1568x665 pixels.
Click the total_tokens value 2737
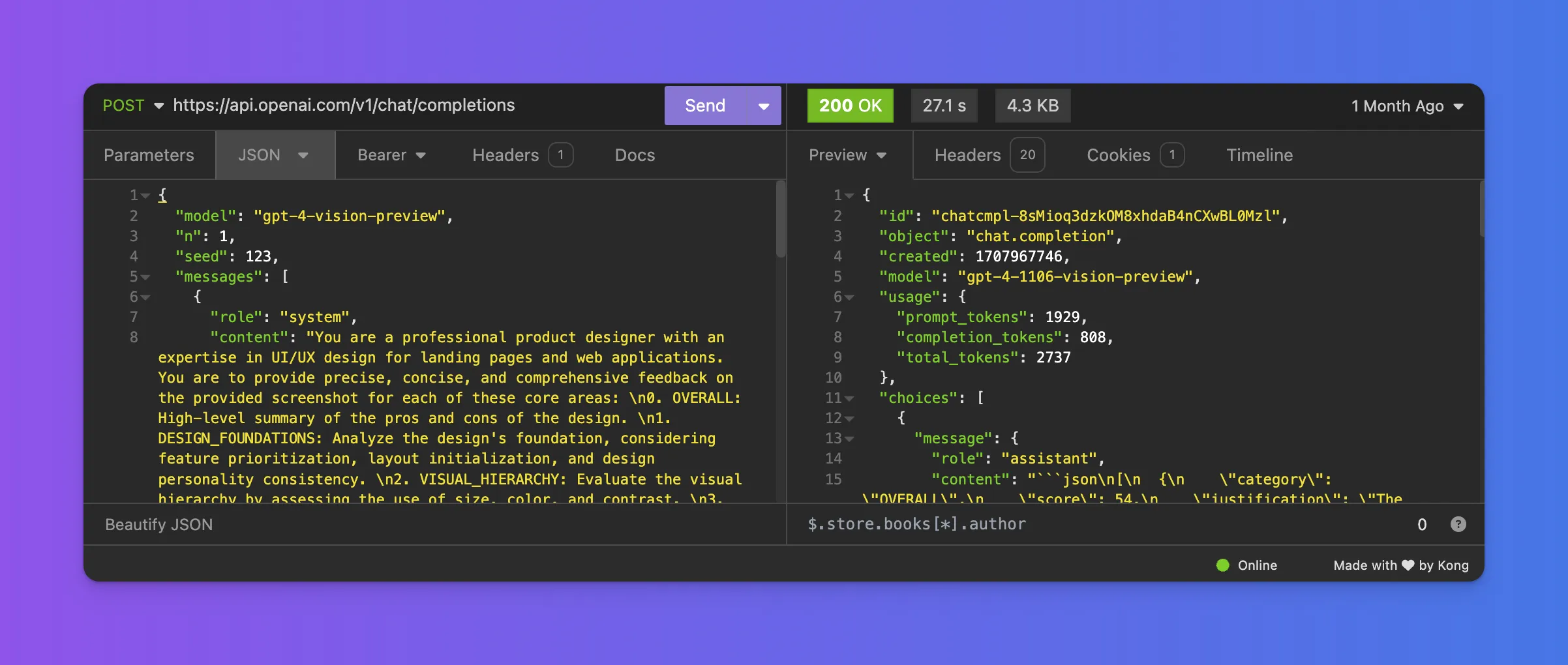1053,357
